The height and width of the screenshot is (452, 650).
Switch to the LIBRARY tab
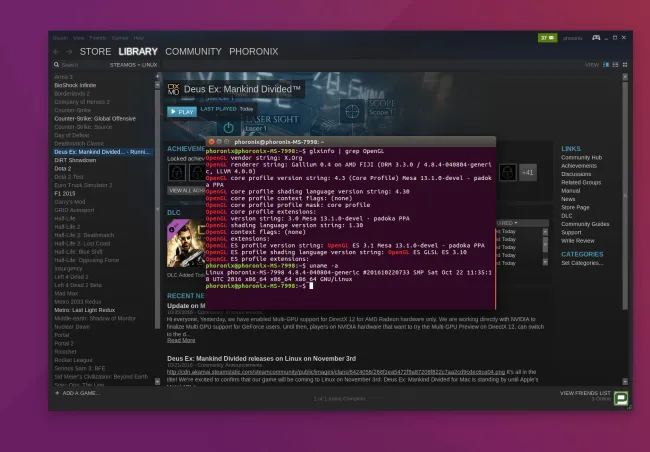coord(138,52)
